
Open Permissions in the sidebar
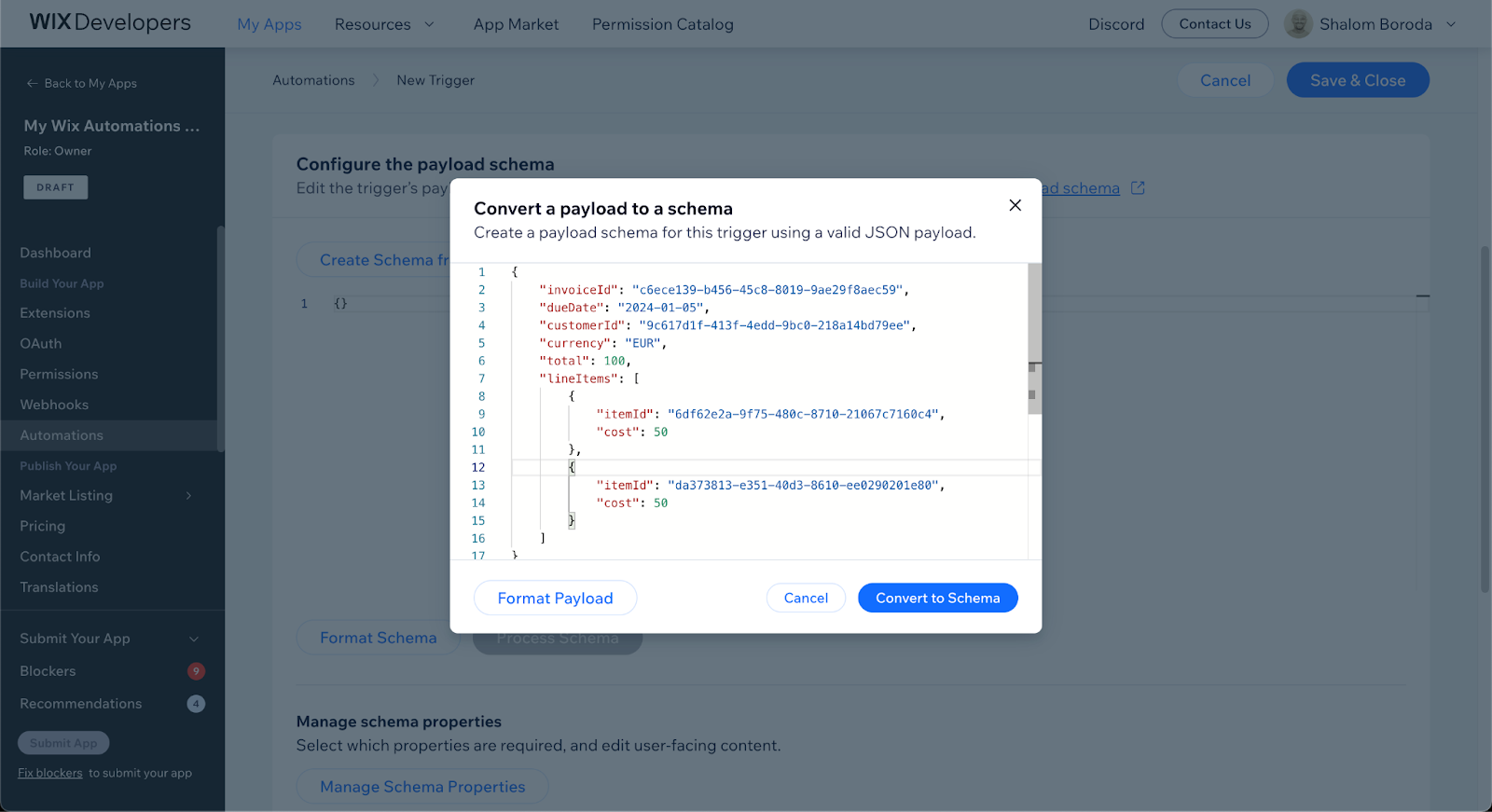[x=59, y=375]
